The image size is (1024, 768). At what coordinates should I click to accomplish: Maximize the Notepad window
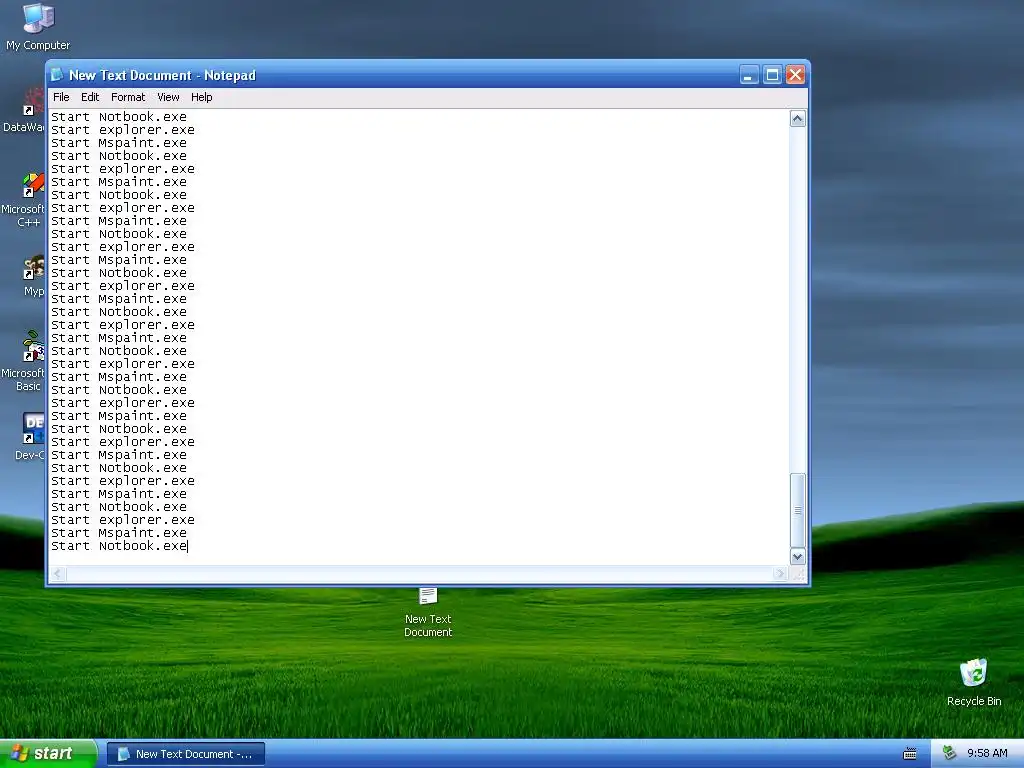click(772, 75)
